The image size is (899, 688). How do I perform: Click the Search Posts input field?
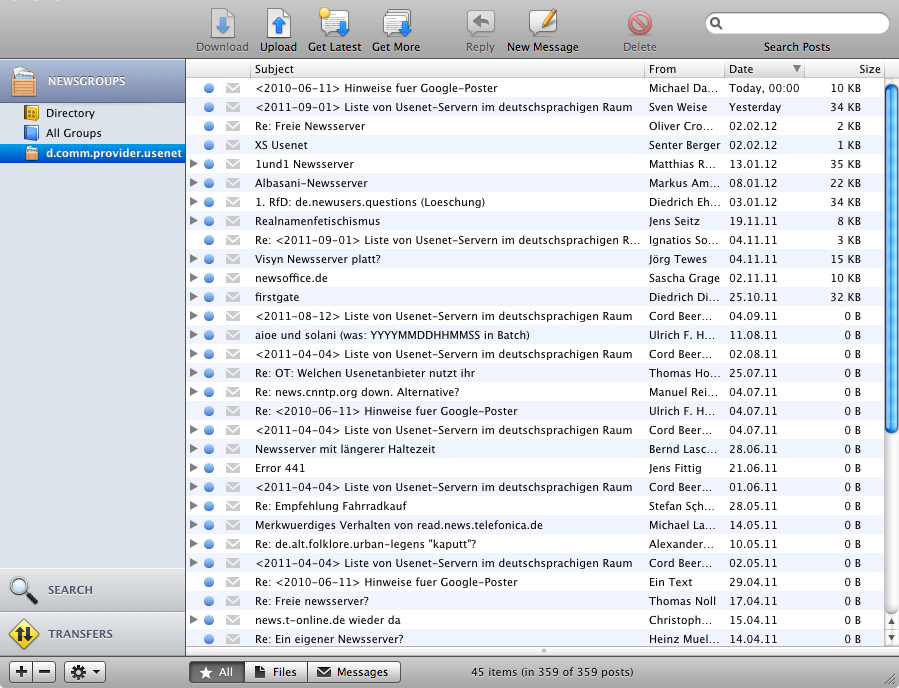803,23
